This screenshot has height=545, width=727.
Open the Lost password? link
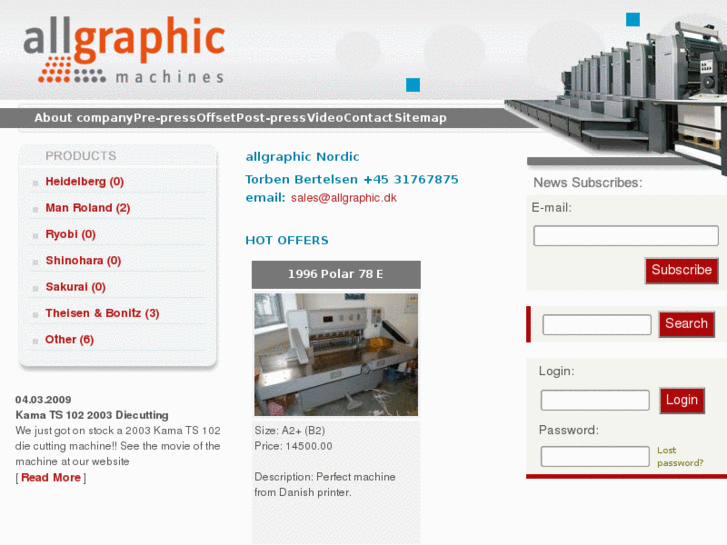(680, 456)
